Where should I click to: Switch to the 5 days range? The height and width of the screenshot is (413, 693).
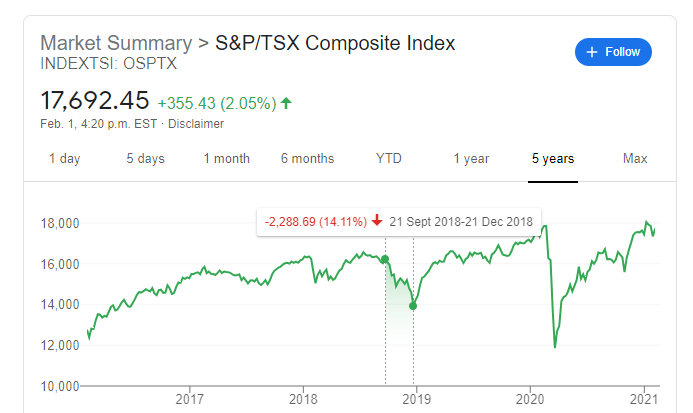pyautogui.click(x=145, y=158)
